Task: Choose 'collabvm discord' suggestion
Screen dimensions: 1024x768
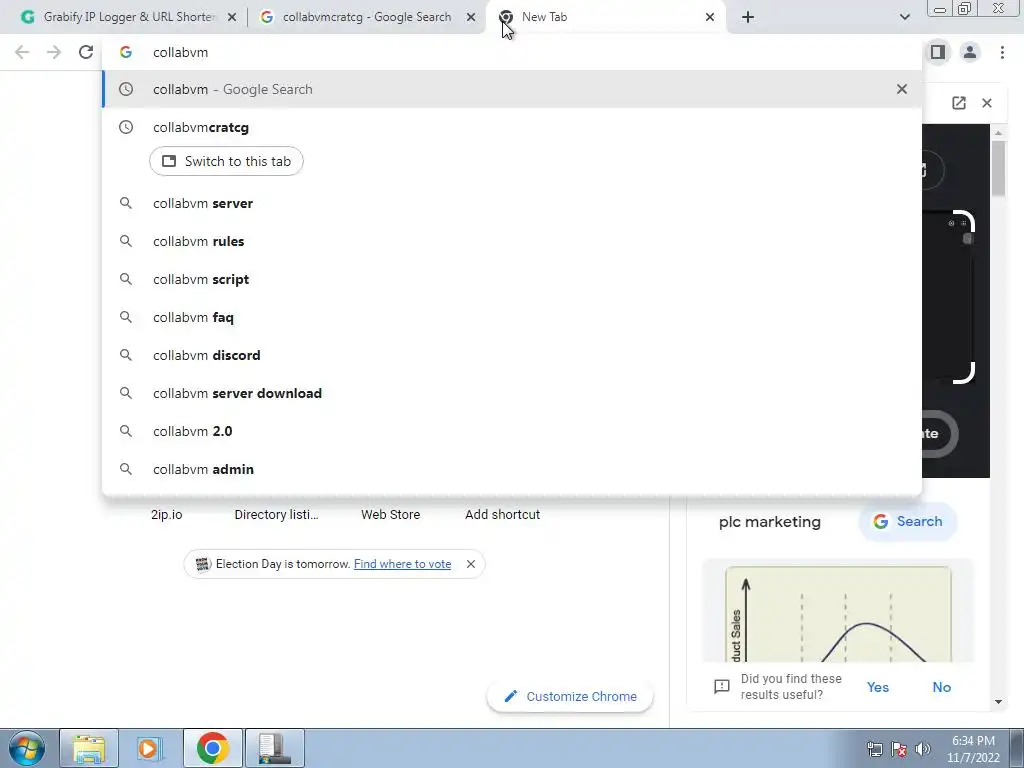Action: (511, 355)
